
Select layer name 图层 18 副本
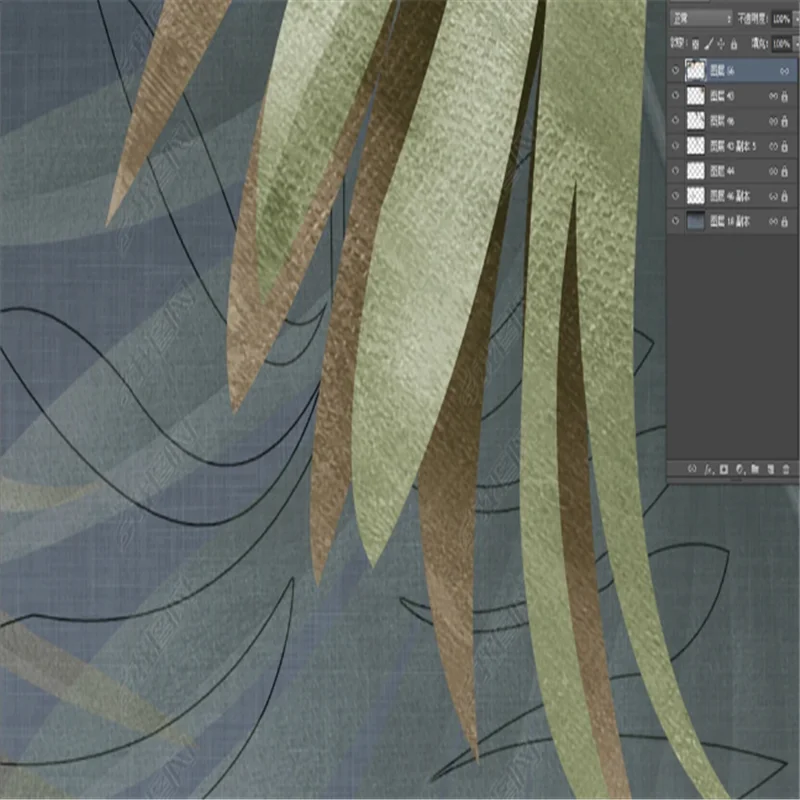730,221
